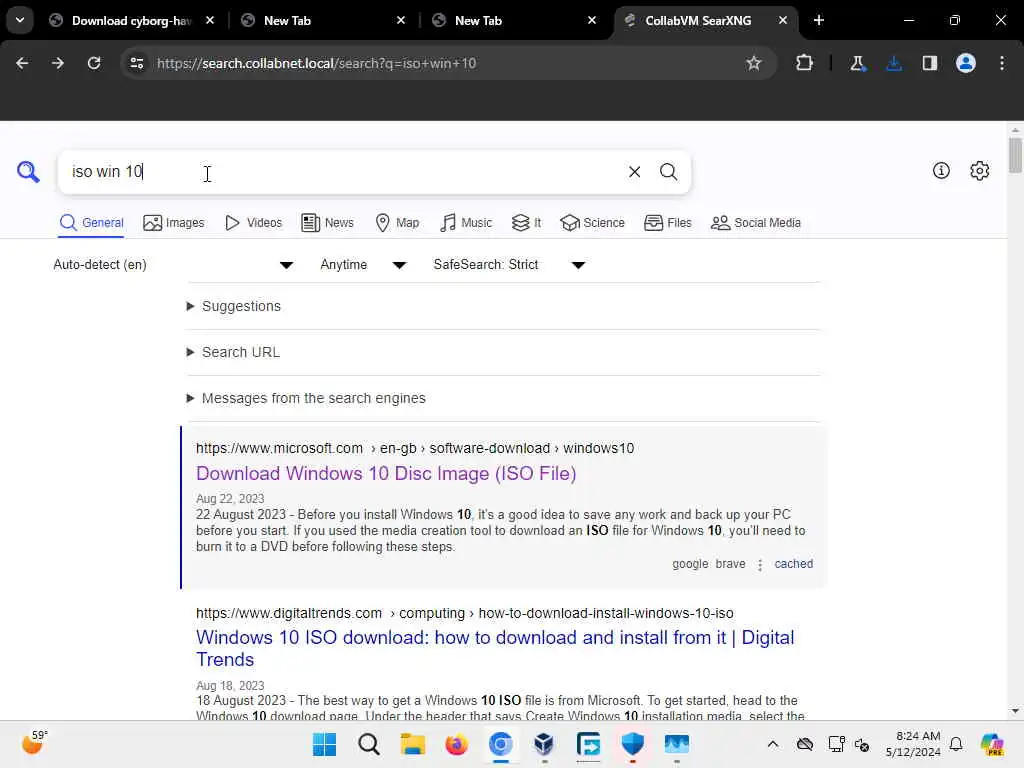Screen dimensions: 1024x768
Task: Open the Anytime time range dropdown
Action: pos(363,264)
